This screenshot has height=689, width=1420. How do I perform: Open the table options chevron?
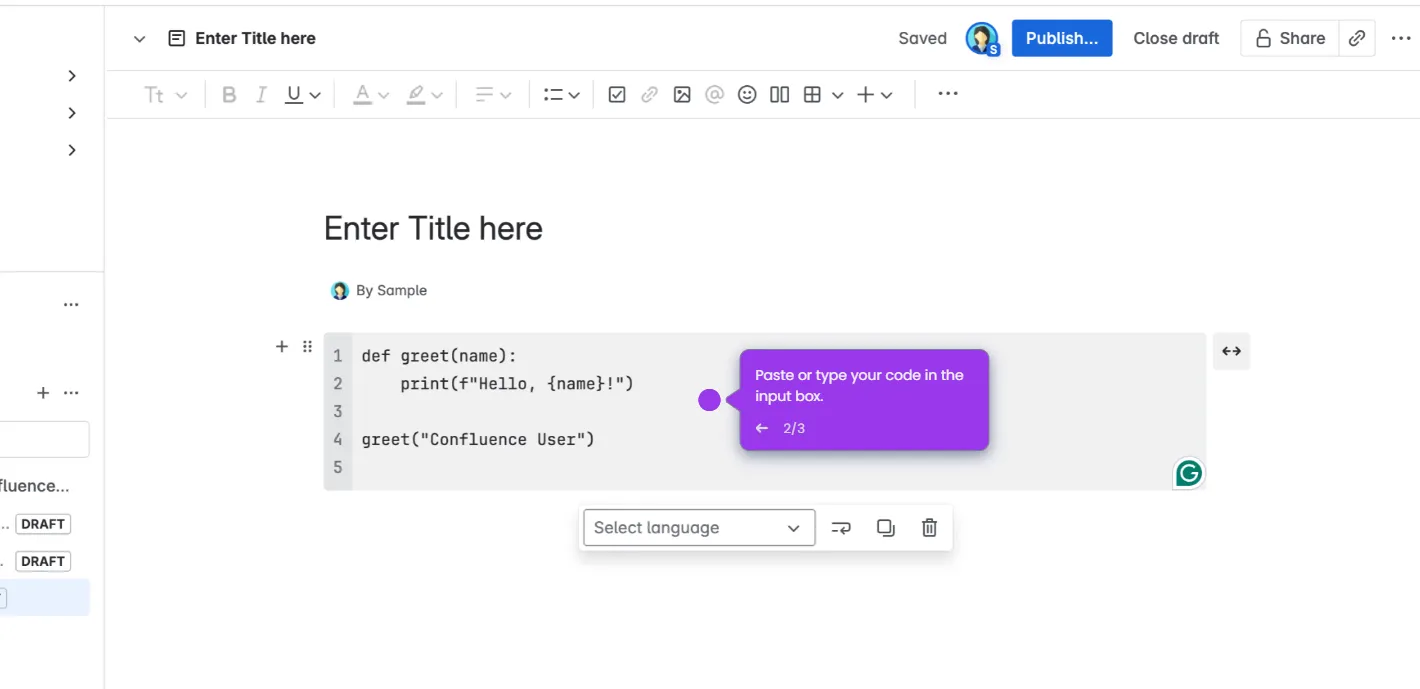click(x=838, y=95)
